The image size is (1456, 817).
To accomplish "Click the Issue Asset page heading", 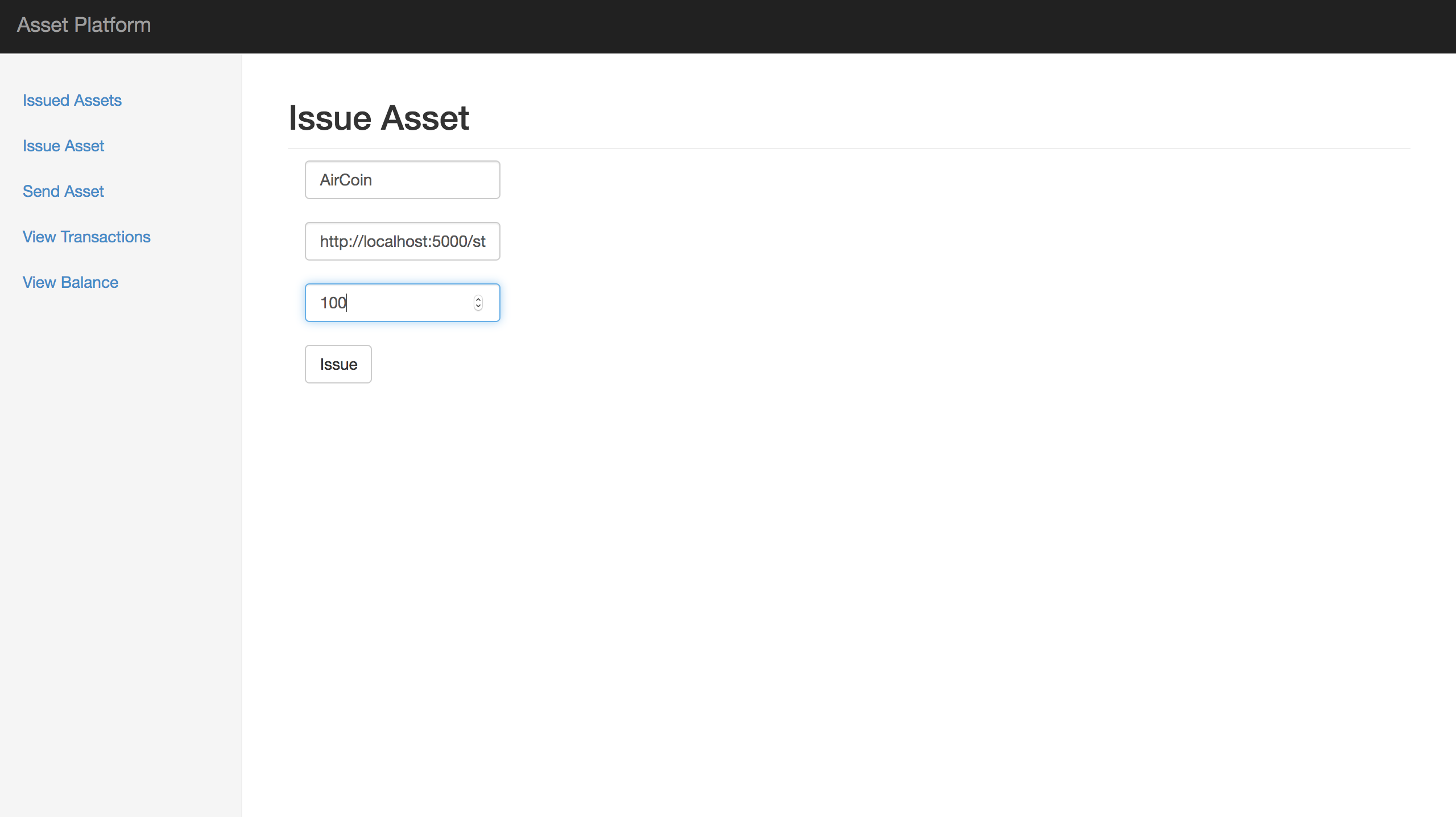I will [x=378, y=118].
